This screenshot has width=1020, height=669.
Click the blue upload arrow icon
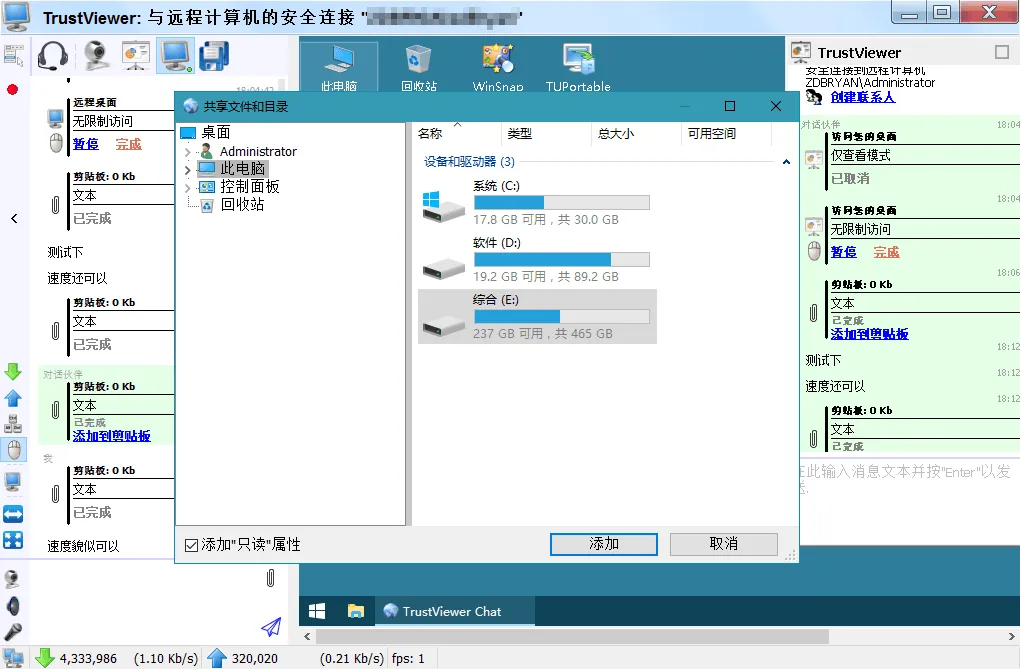pyautogui.click(x=13, y=400)
